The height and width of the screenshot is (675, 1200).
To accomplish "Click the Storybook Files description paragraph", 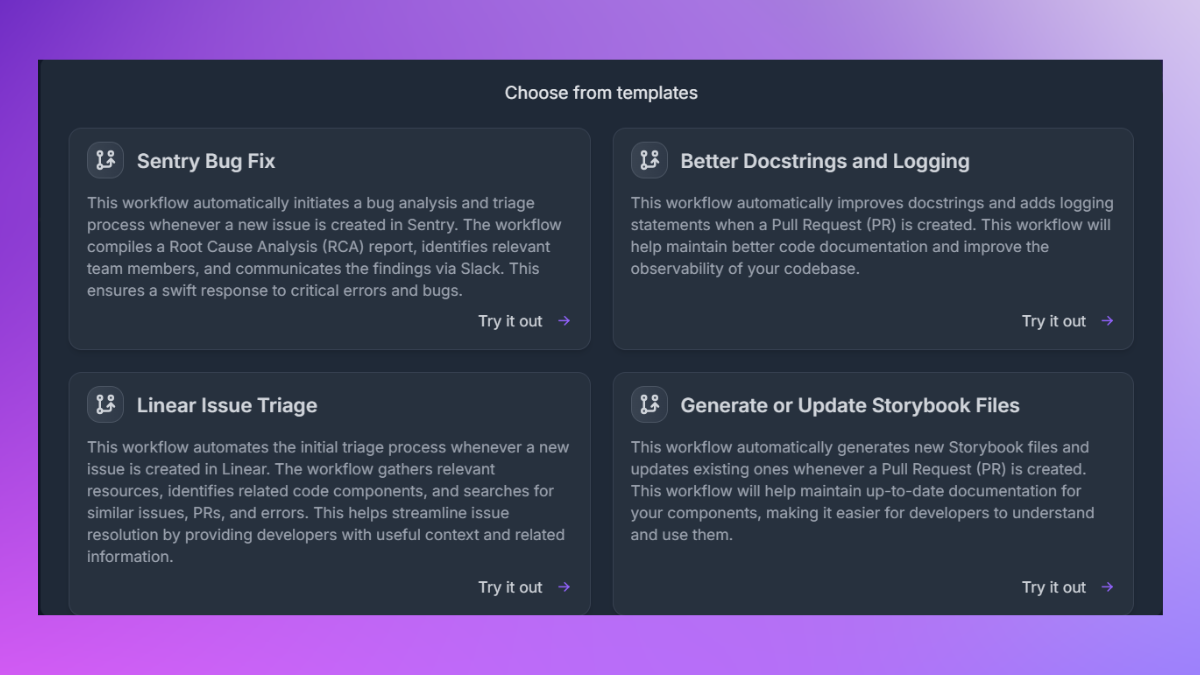I will coord(863,491).
